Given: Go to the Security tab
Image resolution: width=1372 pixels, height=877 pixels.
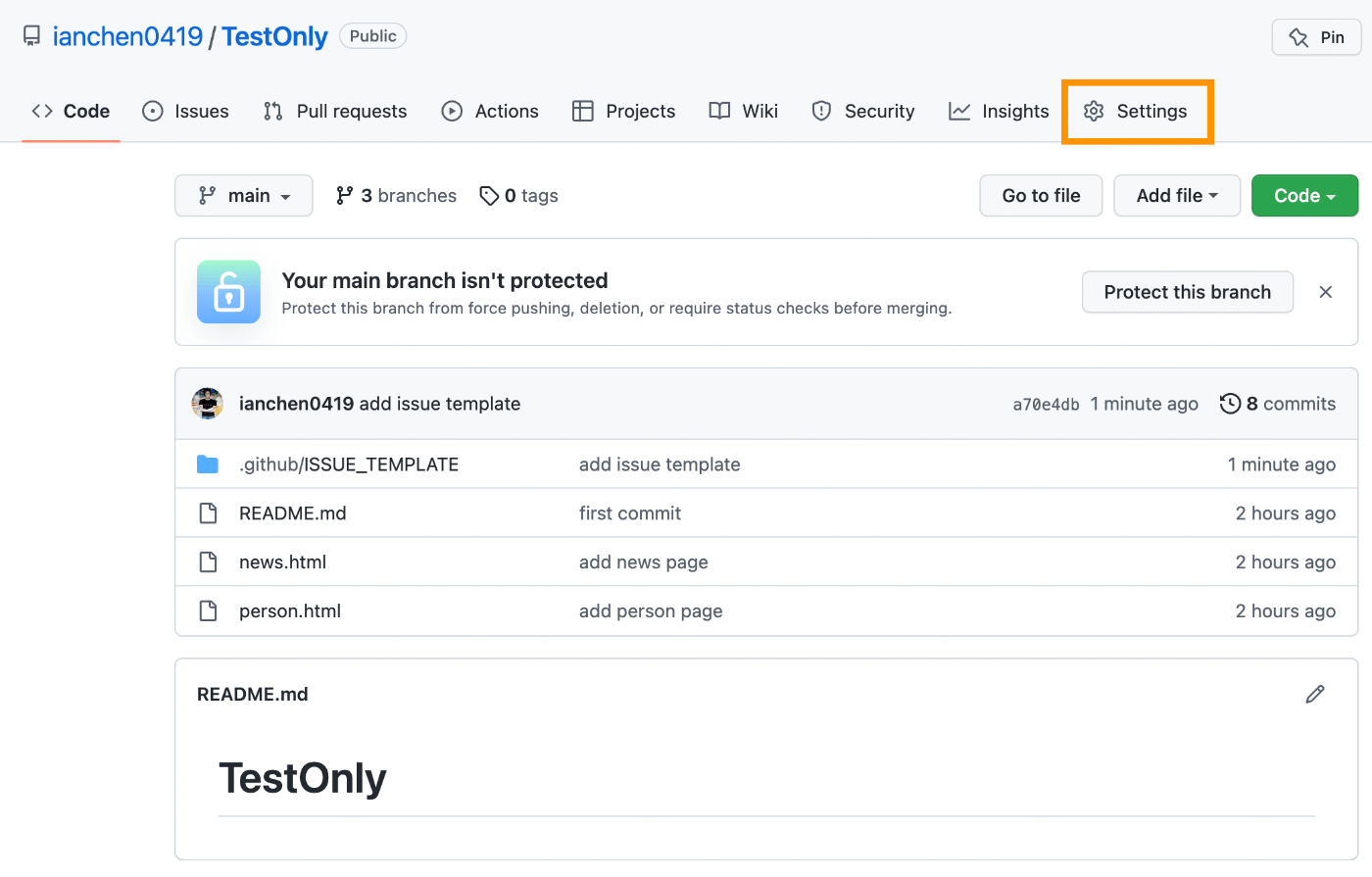Looking at the screenshot, I should tap(863, 111).
